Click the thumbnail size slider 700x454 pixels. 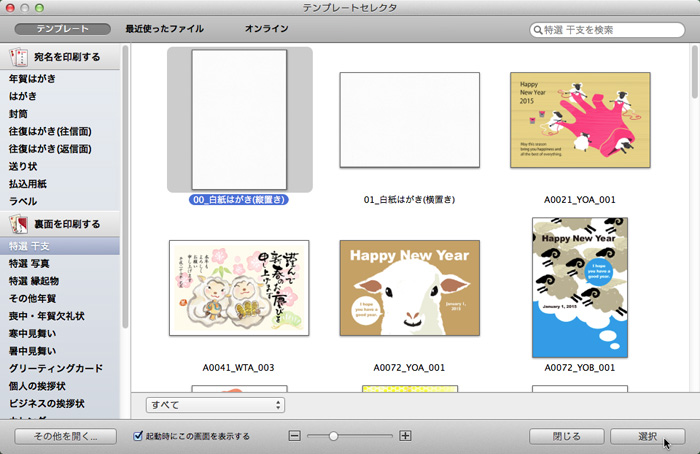tap(333, 436)
